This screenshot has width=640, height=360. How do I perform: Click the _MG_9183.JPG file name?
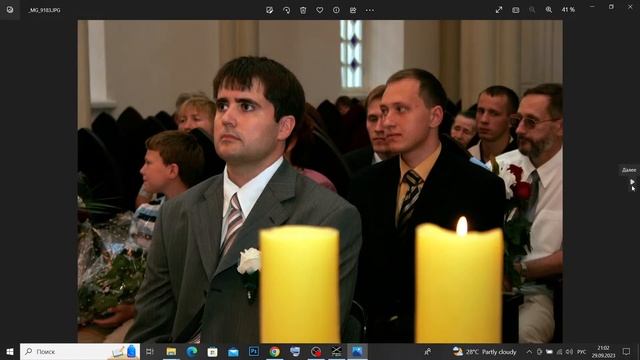(x=44, y=10)
